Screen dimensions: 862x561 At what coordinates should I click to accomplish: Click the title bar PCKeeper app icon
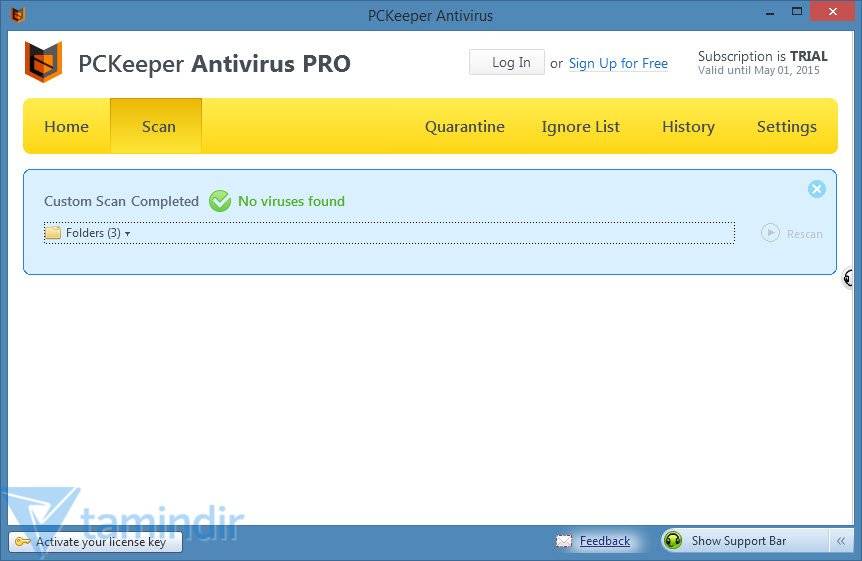pos(17,15)
